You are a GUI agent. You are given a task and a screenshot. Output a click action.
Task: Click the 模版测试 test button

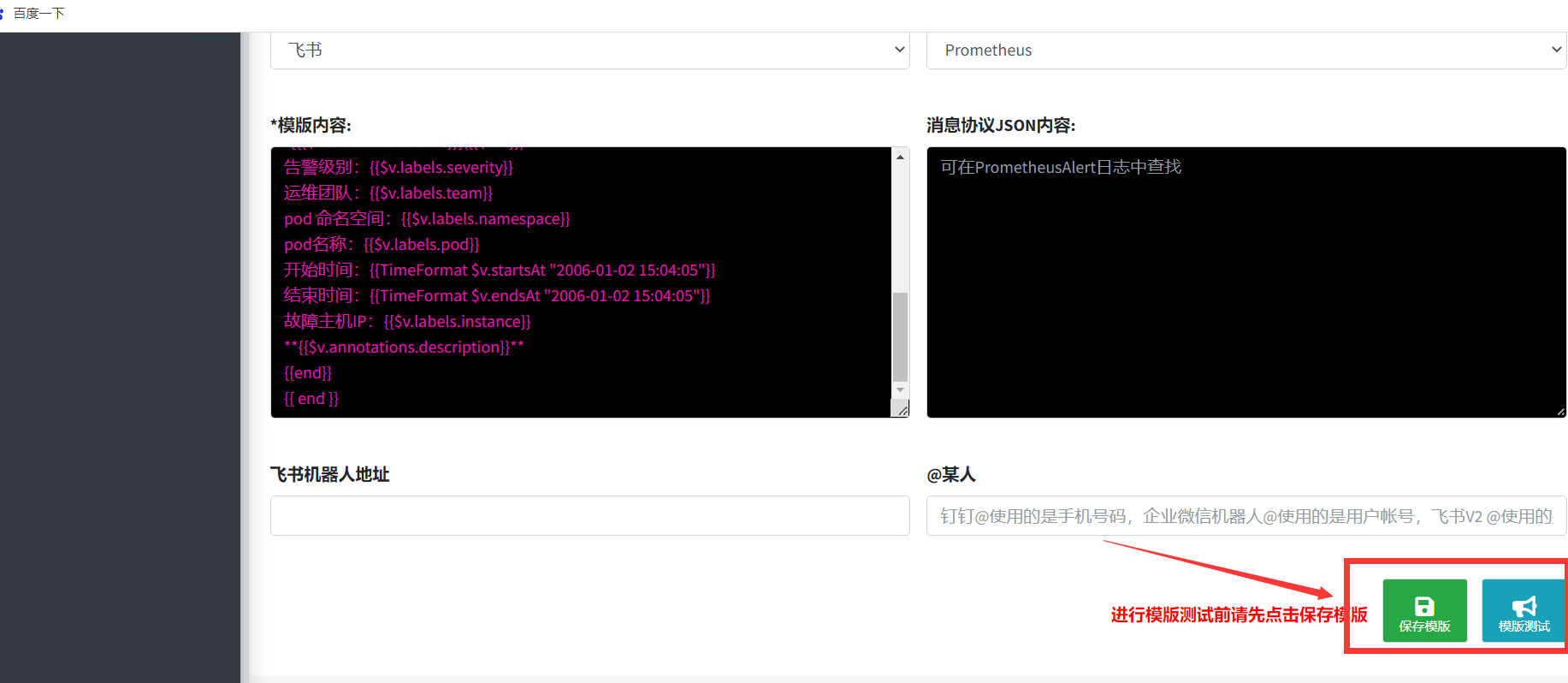pyautogui.click(x=1524, y=610)
